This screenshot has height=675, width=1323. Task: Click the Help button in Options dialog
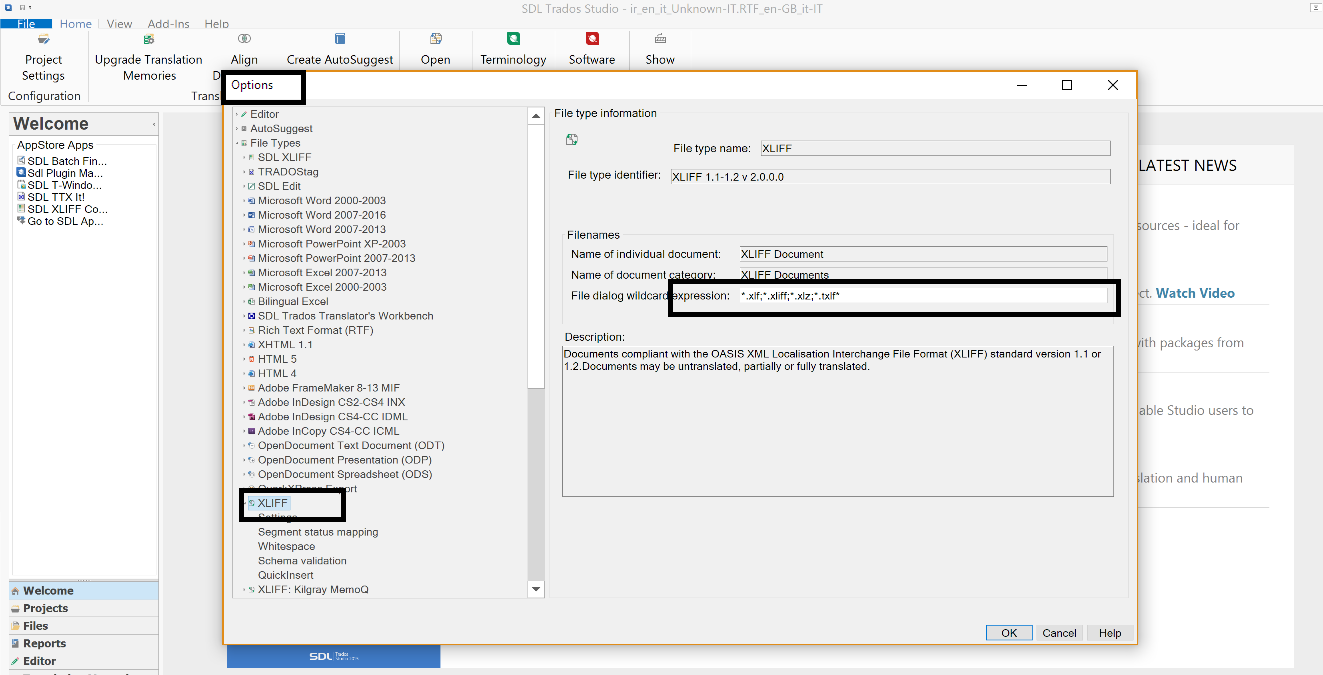click(1110, 633)
